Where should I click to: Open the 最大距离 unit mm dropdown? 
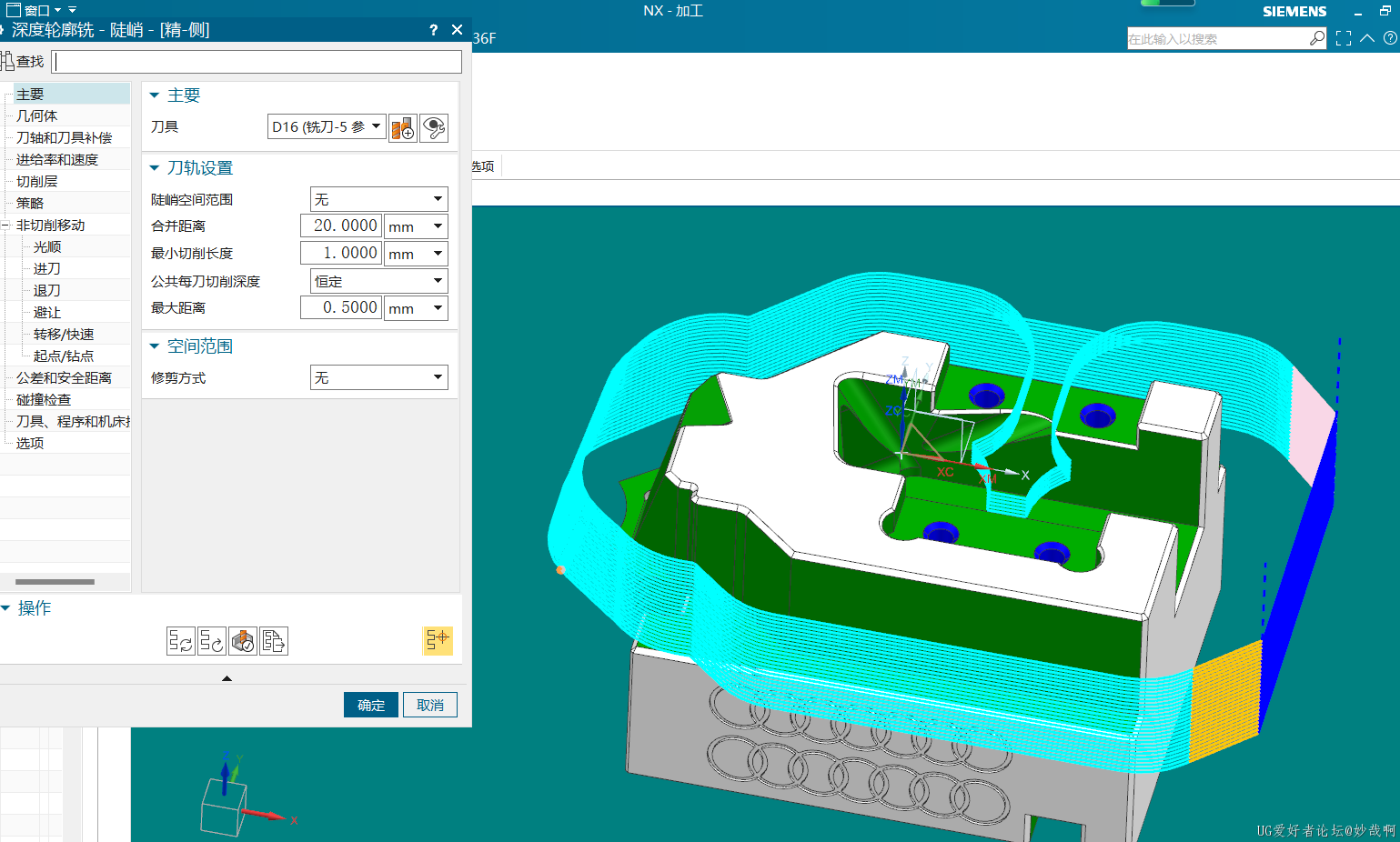[438, 307]
